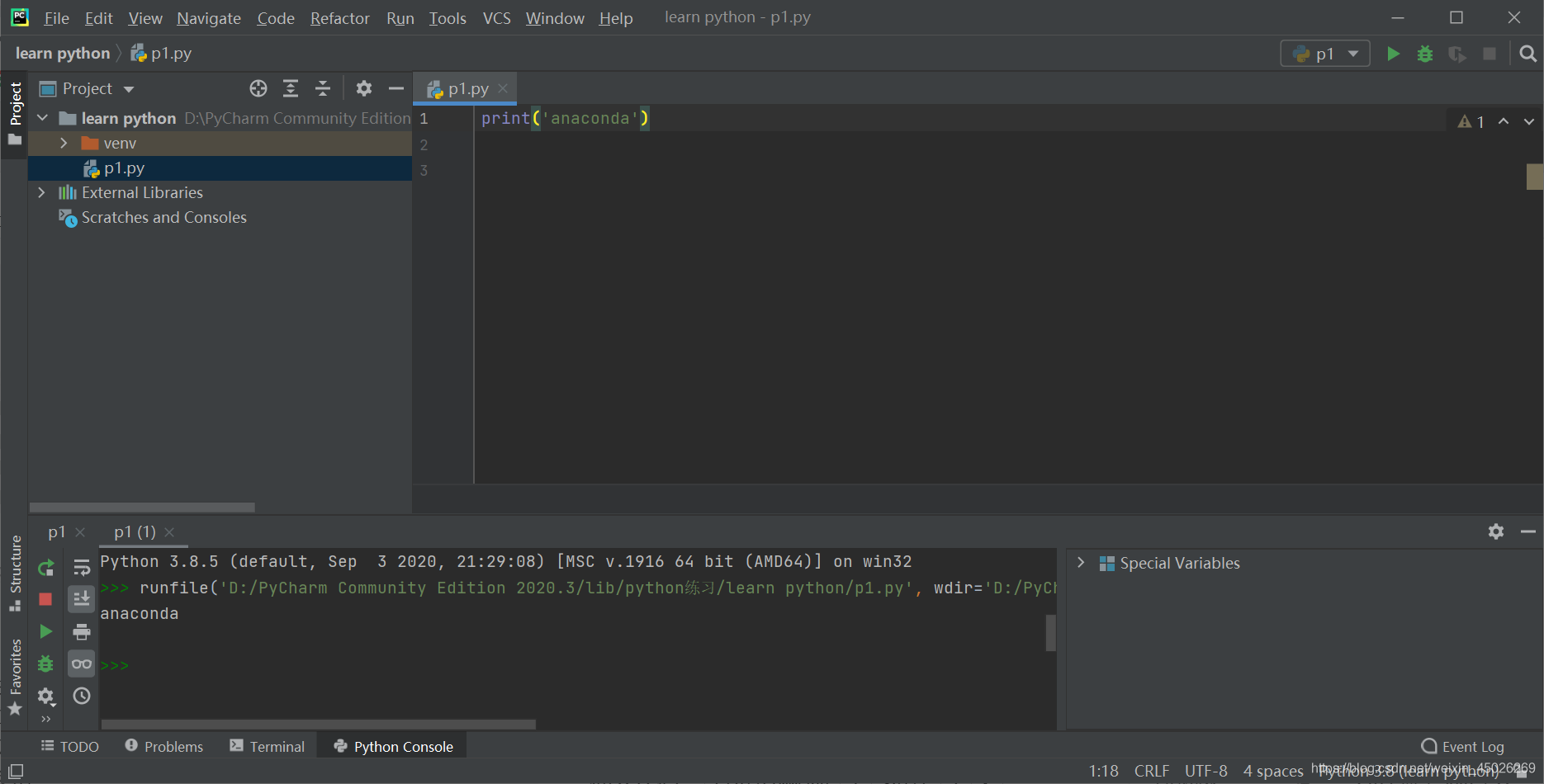
Task: Rerun the Python console
Action: [46, 568]
